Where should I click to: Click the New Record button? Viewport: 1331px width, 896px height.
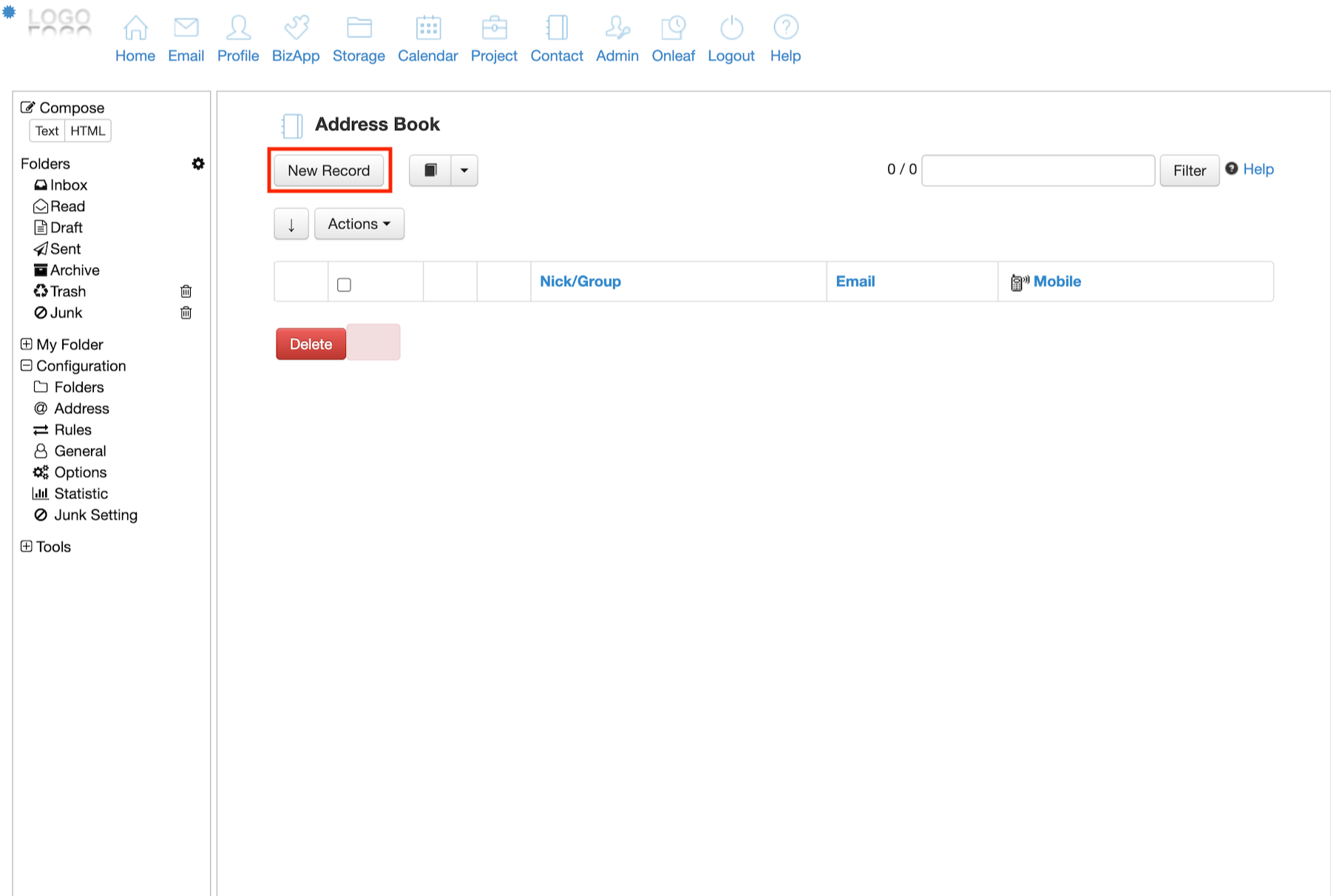[329, 171]
